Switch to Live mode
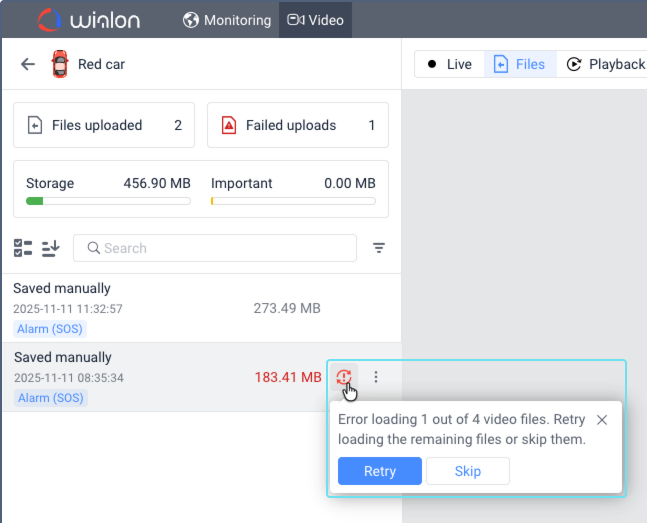This screenshot has width=647, height=523. point(449,64)
